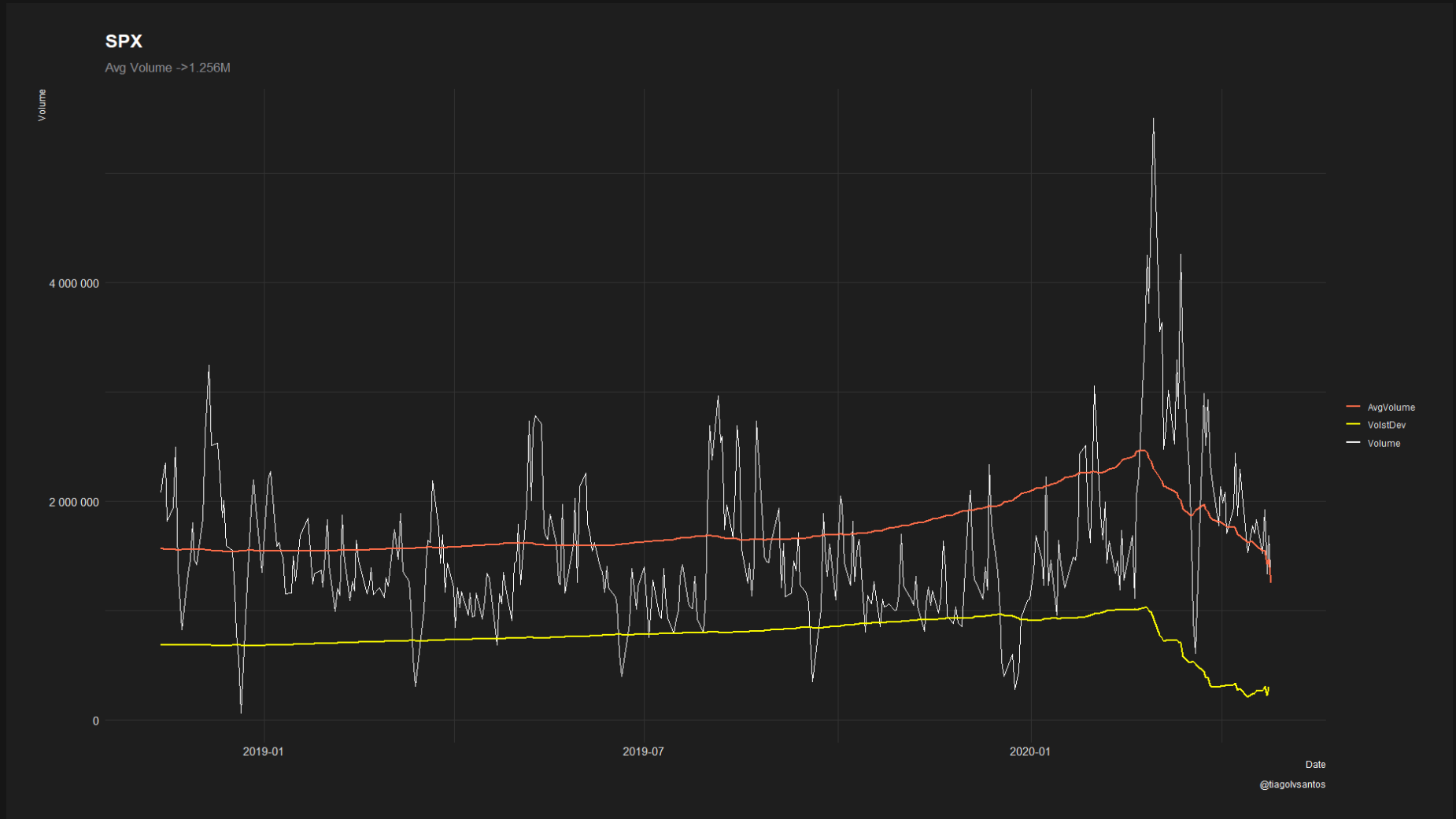Click the rotated Volume y-axis title
This screenshot has width=1456, height=819.
coord(42,105)
